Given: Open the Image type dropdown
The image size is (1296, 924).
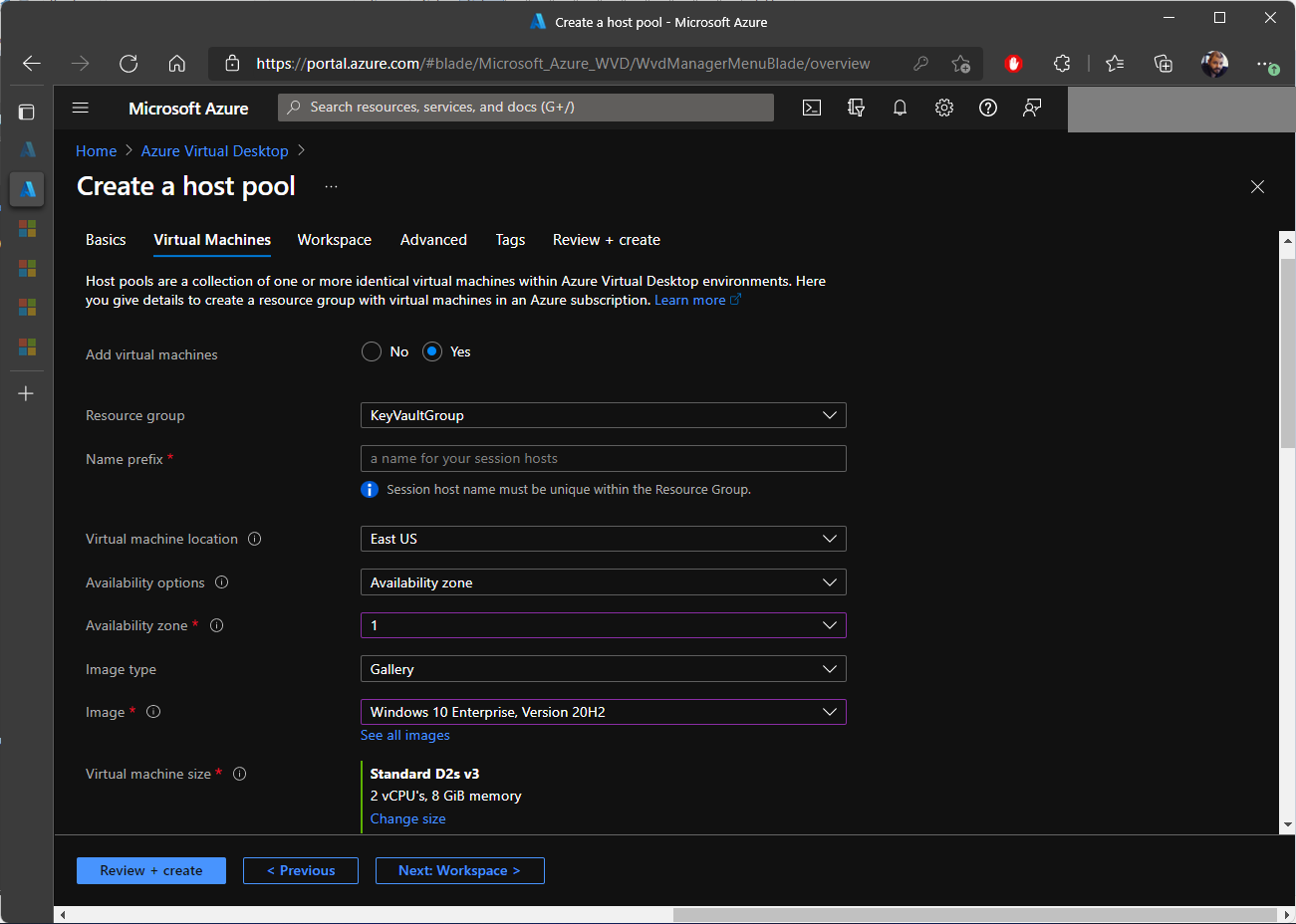Looking at the screenshot, I should click(603, 669).
